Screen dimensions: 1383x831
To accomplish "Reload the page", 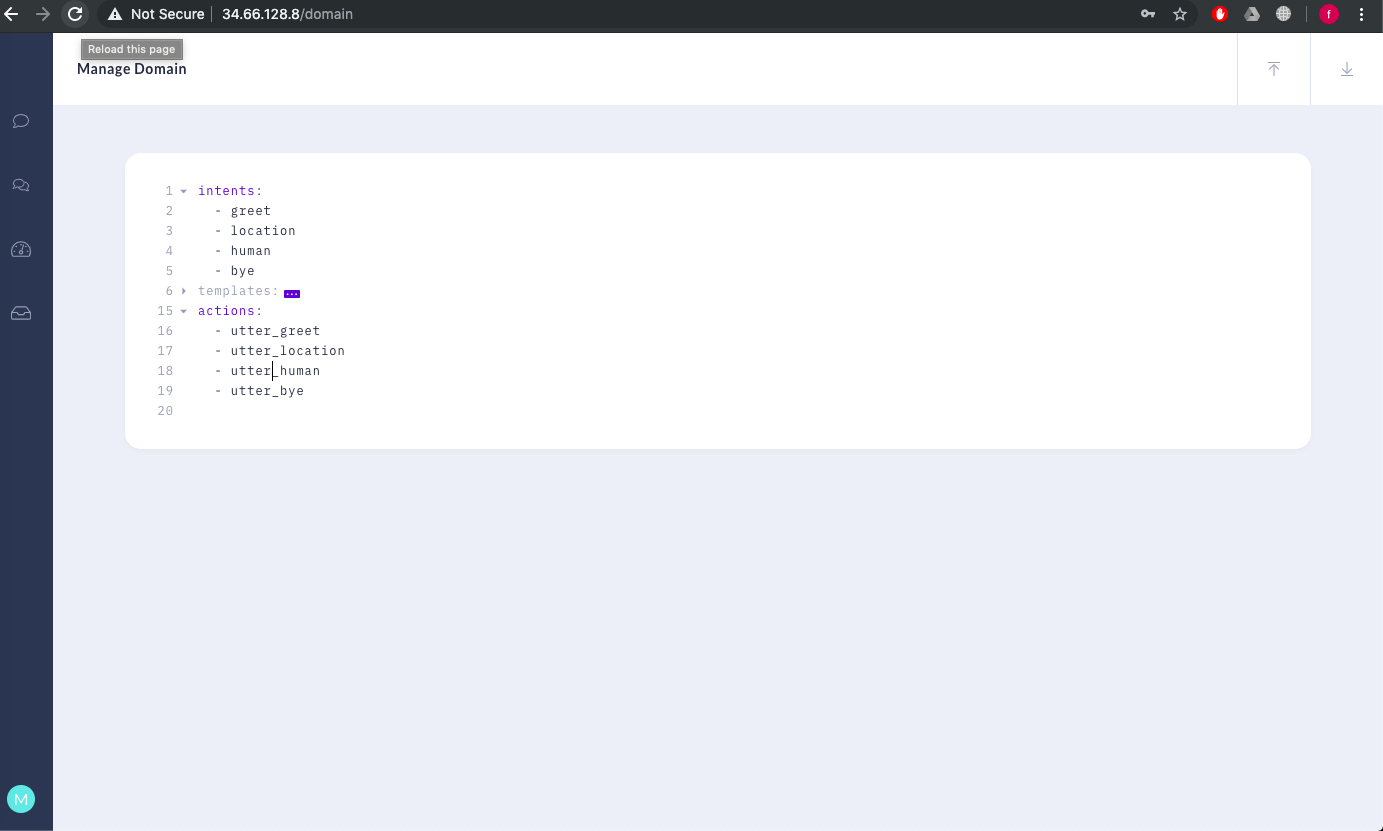I will coord(74,14).
